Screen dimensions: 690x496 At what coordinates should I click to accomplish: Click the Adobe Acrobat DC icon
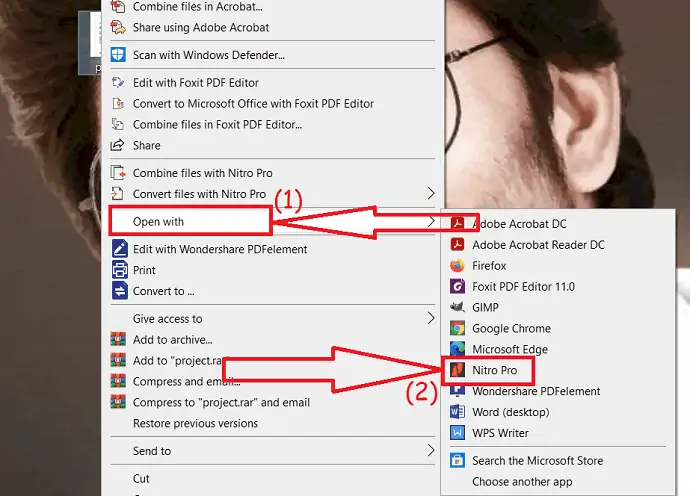tap(457, 224)
